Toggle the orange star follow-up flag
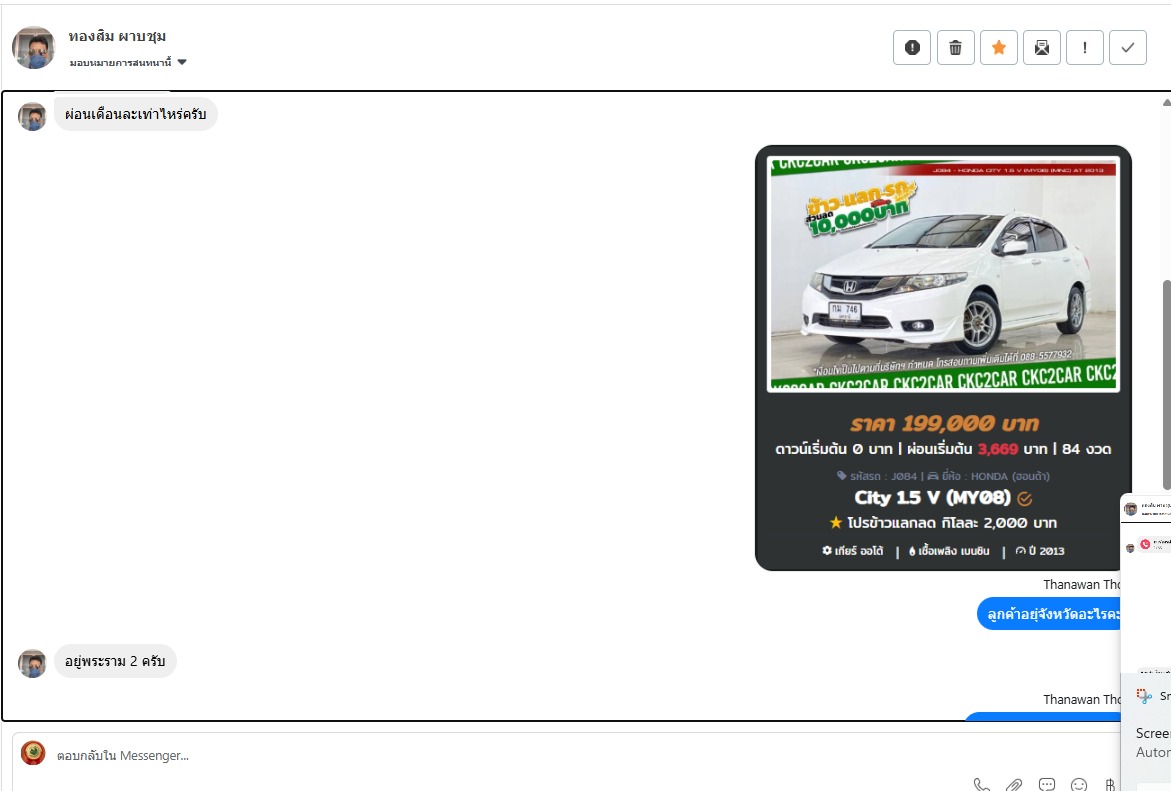The width and height of the screenshot is (1171, 791). (998, 48)
